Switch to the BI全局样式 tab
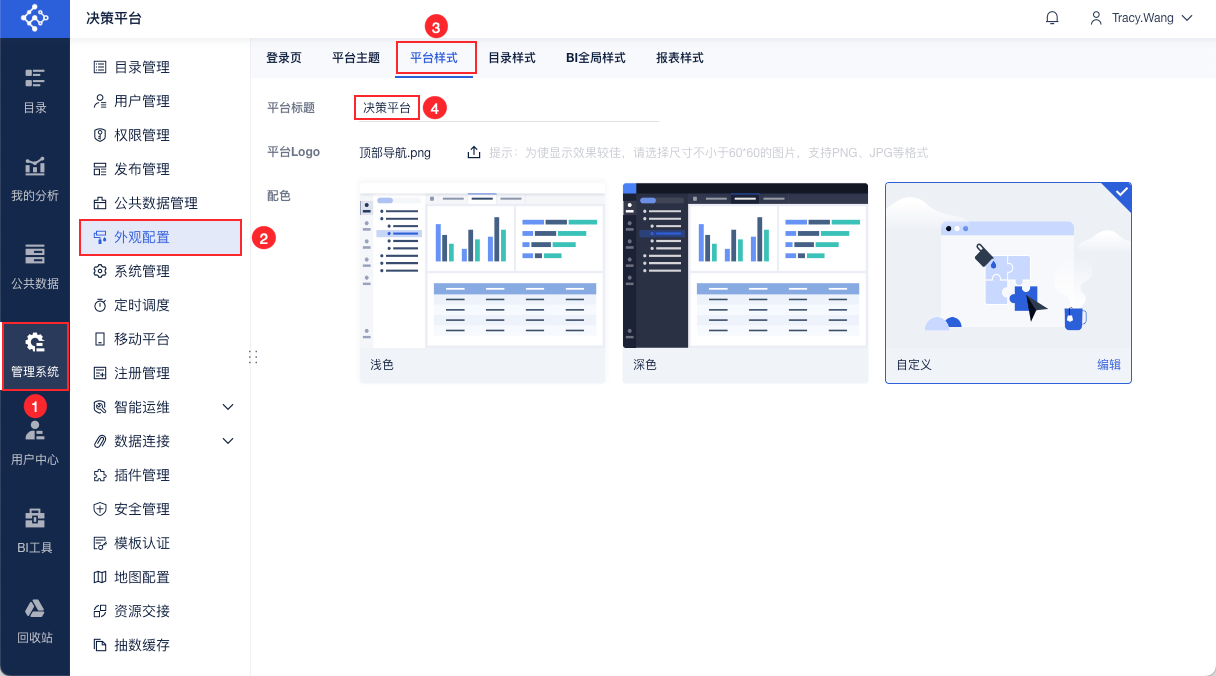1216x676 pixels. [x=596, y=58]
